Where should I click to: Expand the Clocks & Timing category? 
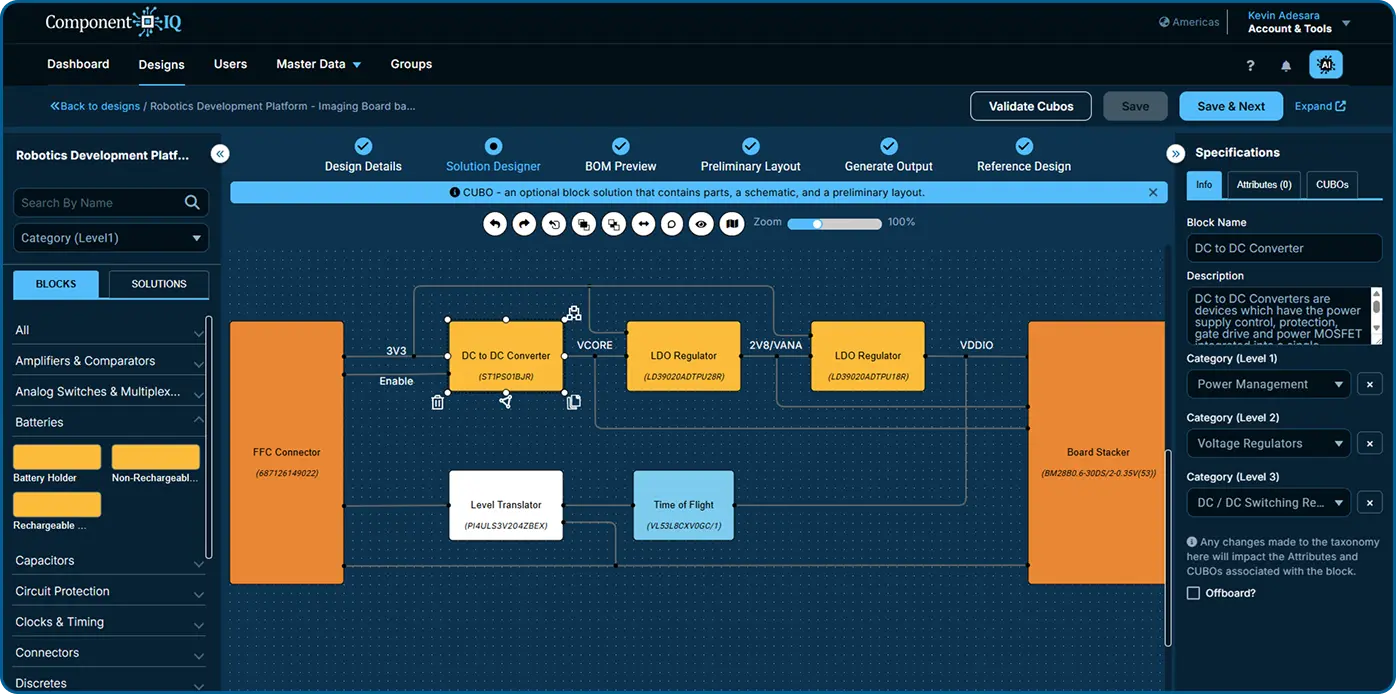(109, 622)
